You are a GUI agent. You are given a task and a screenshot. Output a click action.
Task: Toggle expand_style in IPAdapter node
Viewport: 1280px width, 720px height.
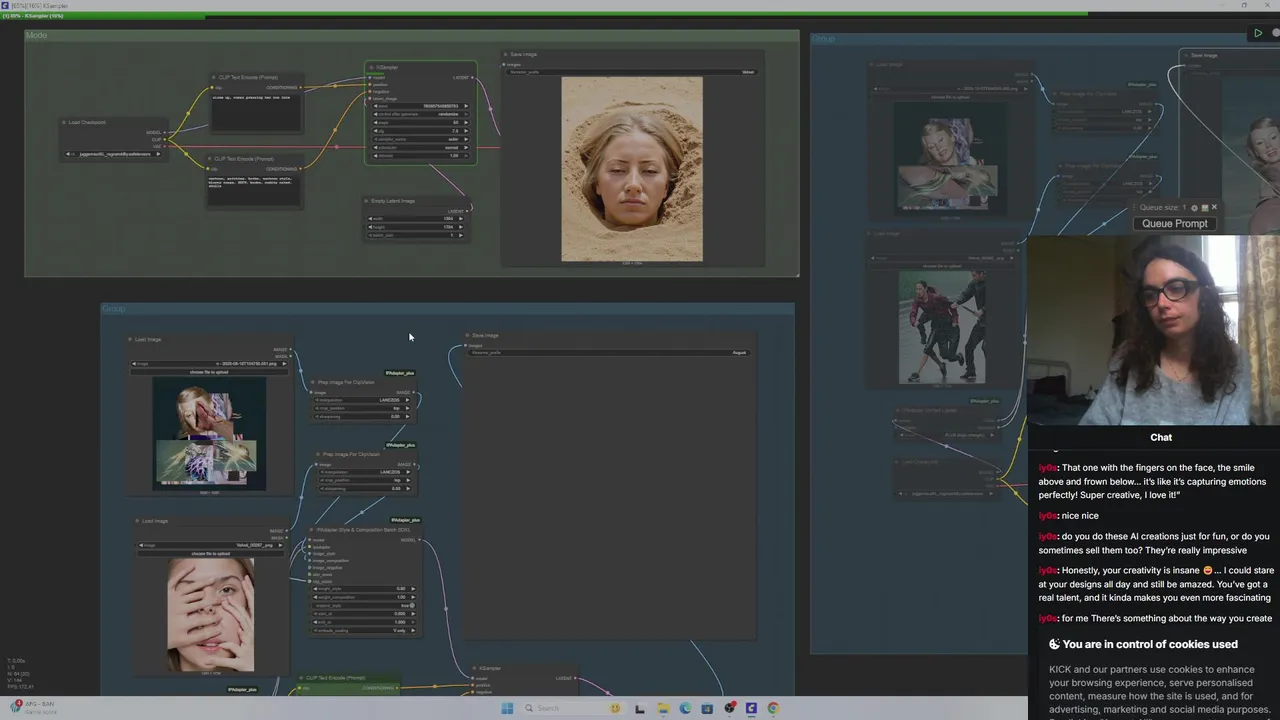tap(364, 605)
